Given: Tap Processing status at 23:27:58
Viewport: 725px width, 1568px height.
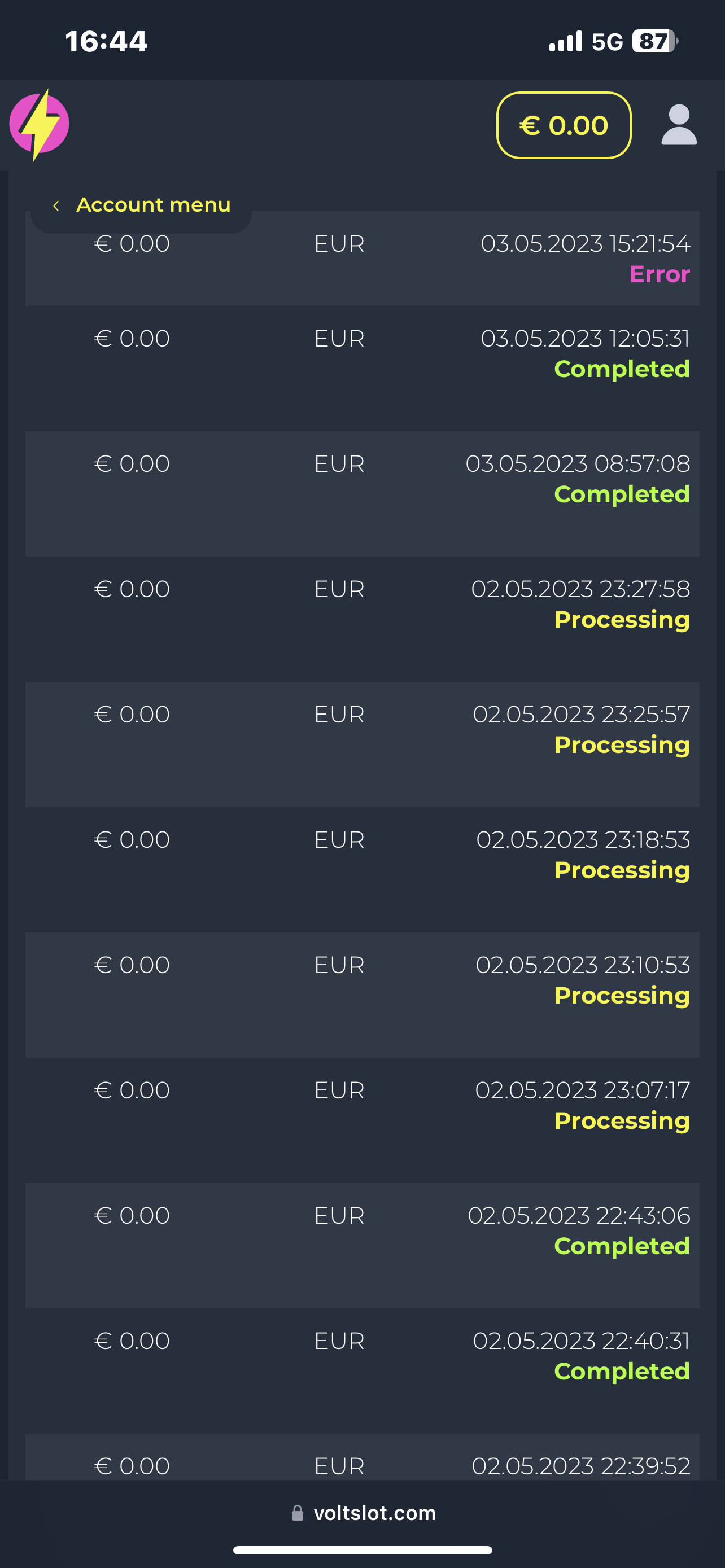Looking at the screenshot, I should coord(622,620).
